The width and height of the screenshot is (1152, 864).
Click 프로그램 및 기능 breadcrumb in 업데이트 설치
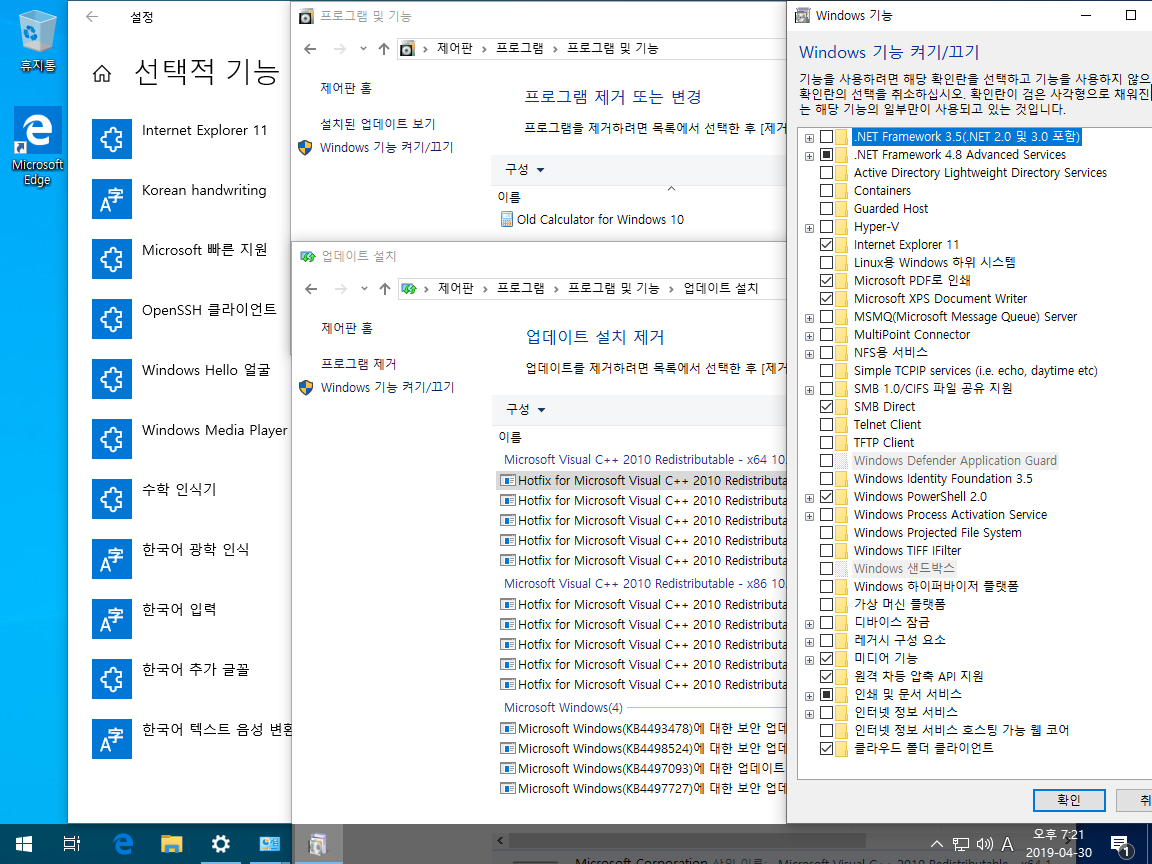(613, 289)
